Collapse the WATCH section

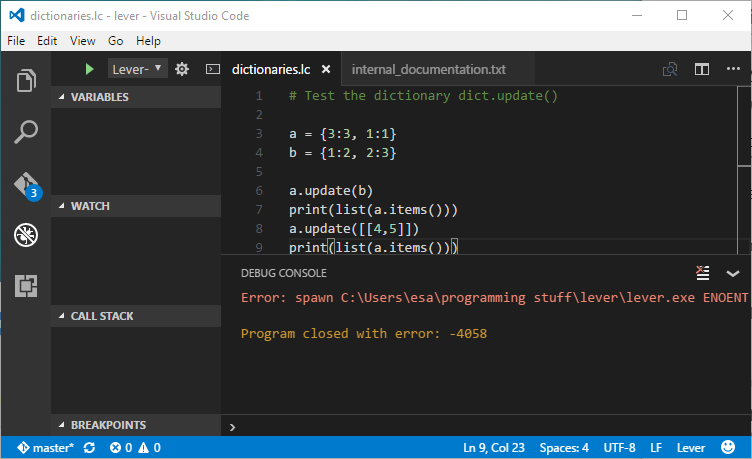click(x=90, y=206)
